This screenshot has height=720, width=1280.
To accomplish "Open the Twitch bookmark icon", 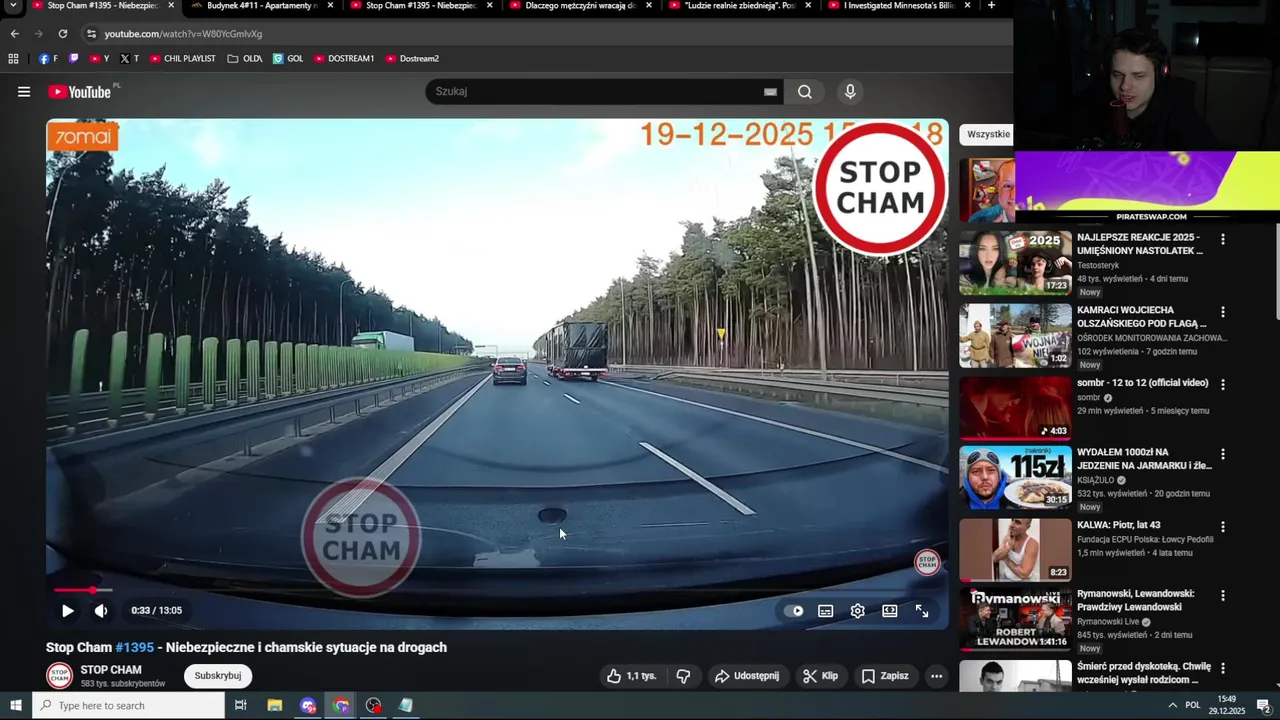I will [73, 59].
